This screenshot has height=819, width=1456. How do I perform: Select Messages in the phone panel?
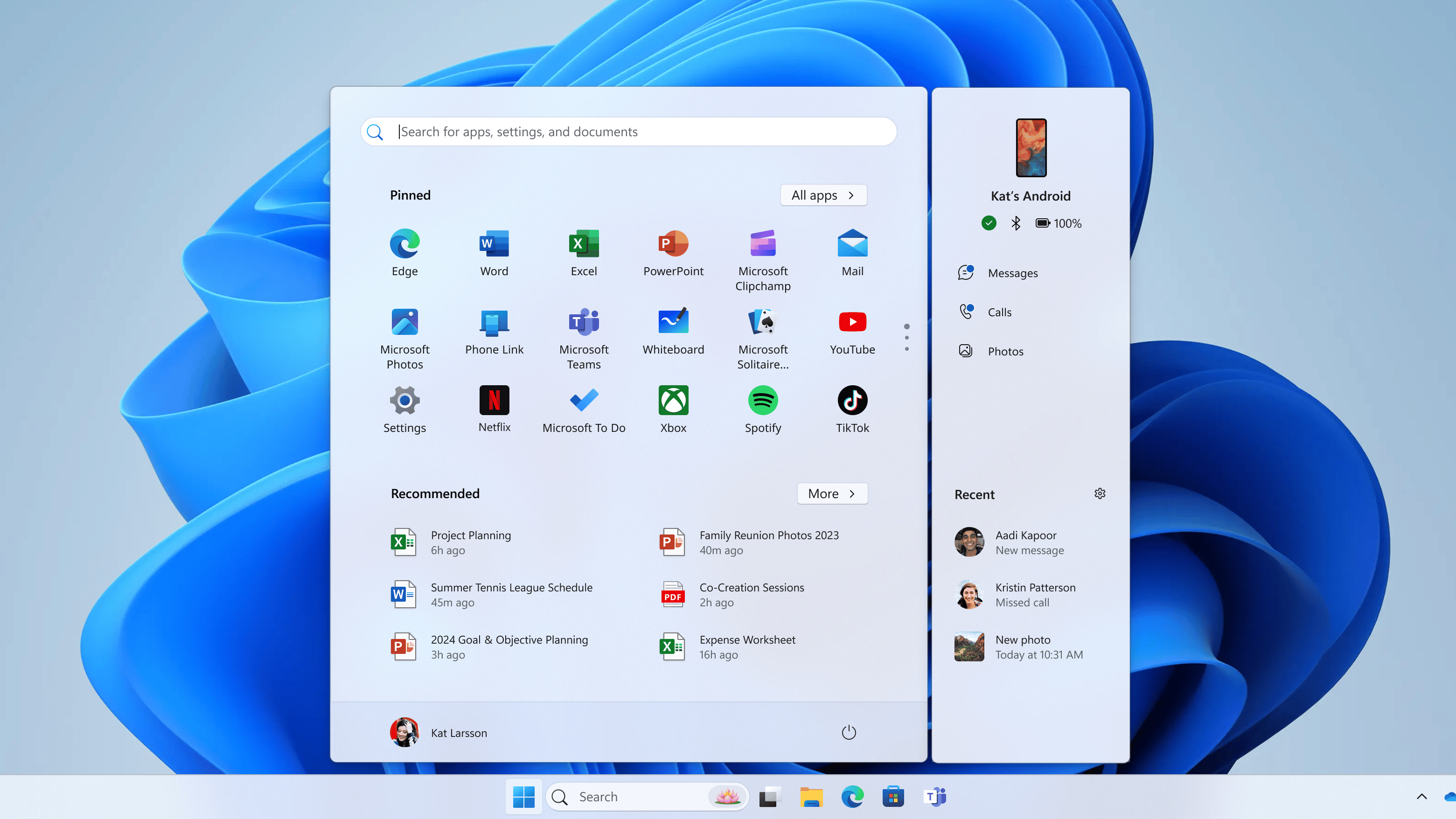(x=1012, y=272)
